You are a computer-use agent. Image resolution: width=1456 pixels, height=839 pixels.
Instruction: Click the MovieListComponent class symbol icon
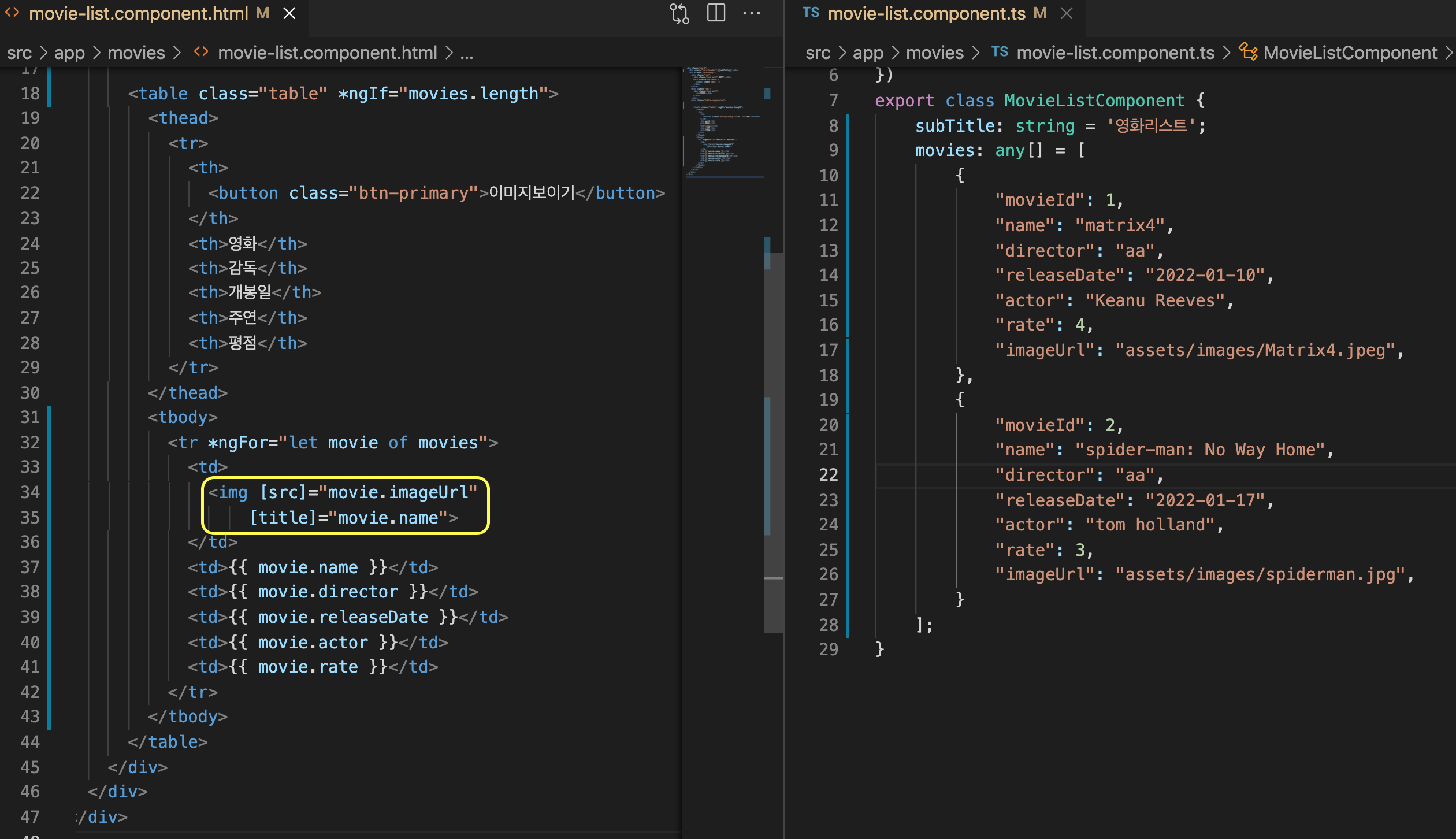[1248, 53]
